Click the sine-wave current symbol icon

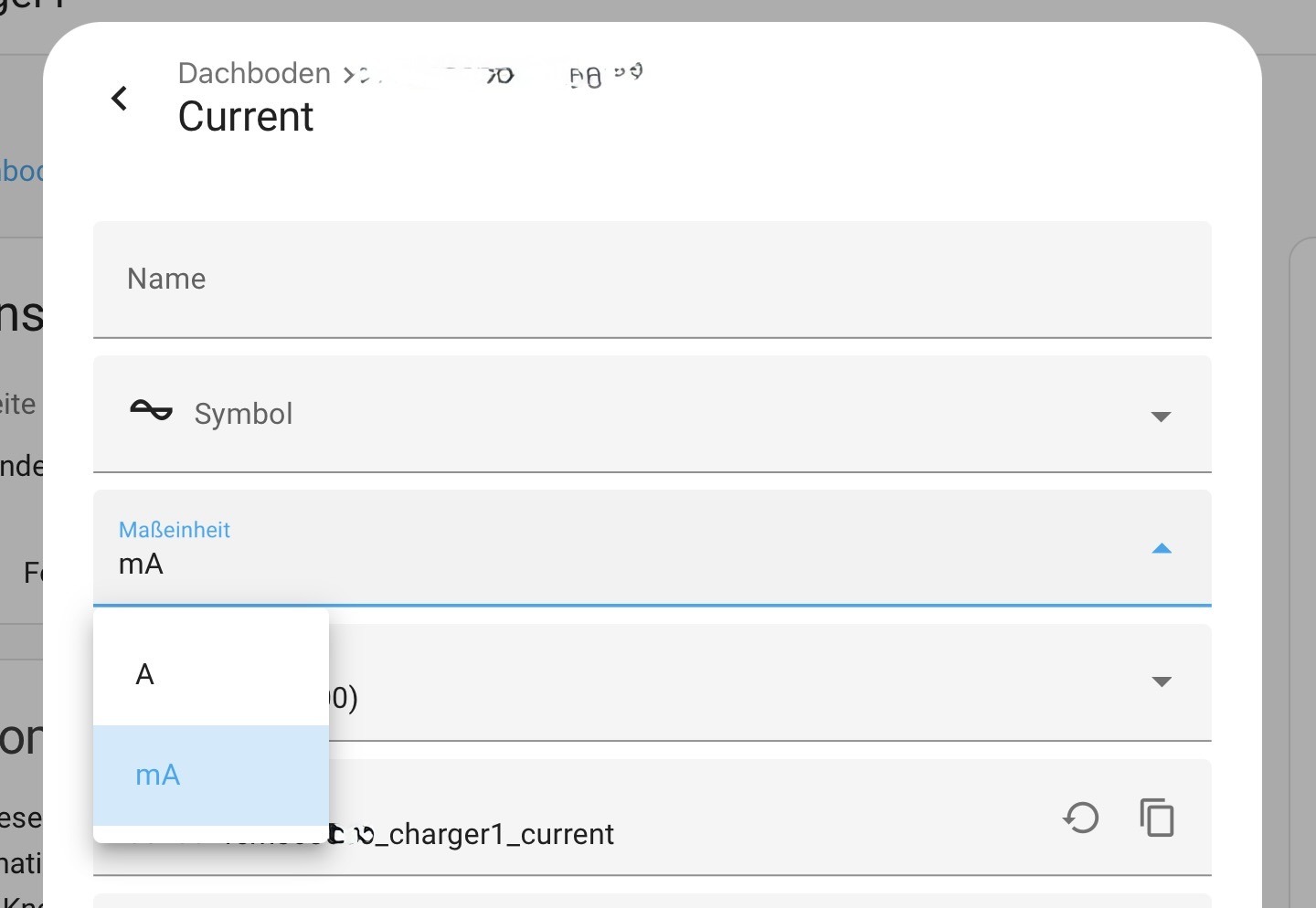tap(151, 411)
